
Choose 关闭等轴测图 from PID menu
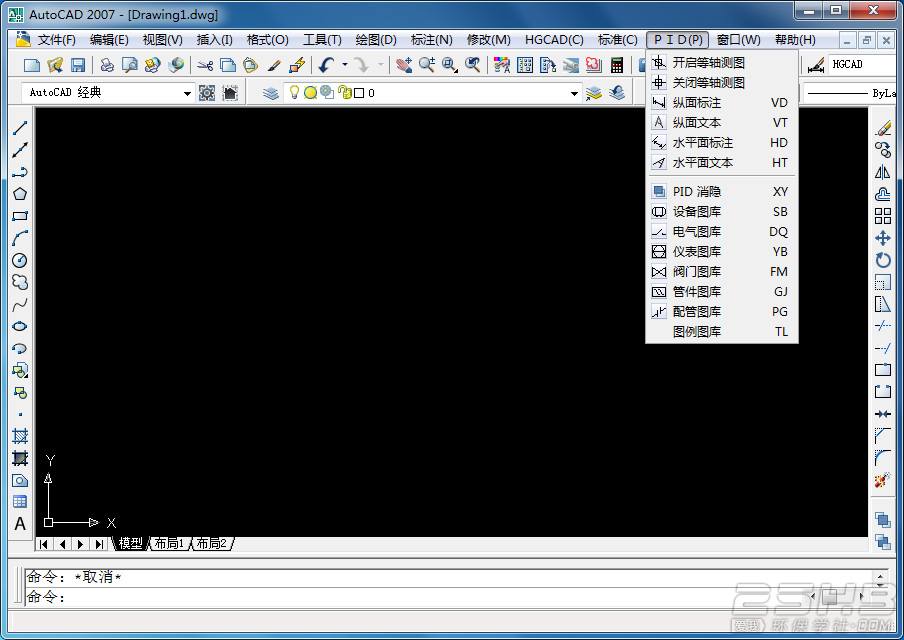[722, 82]
